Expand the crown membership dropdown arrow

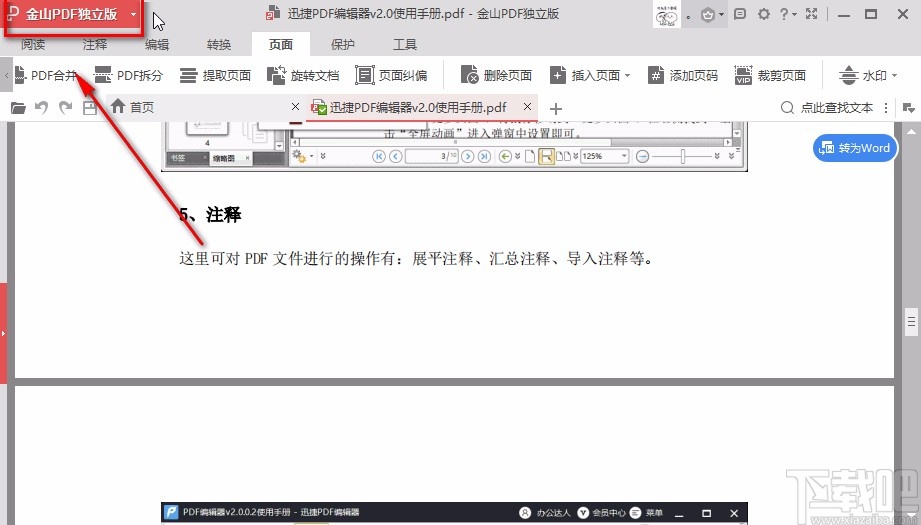click(x=721, y=15)
